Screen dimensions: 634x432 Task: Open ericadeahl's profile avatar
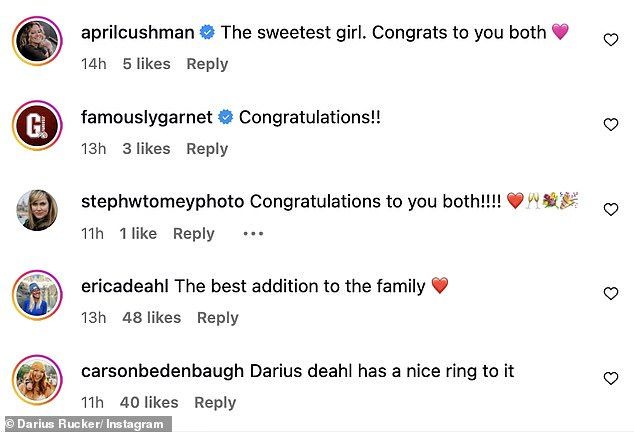(x=39, y=294)
